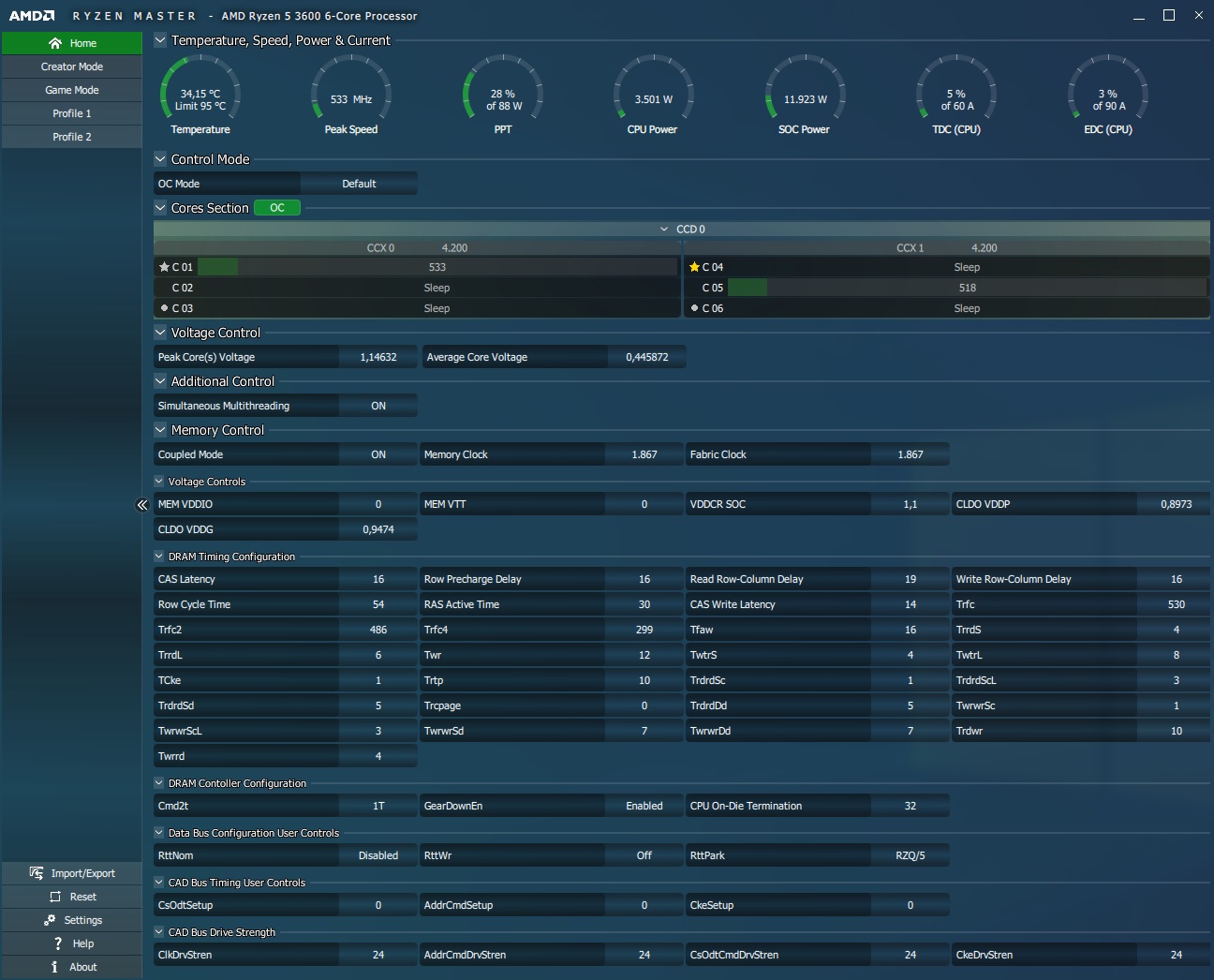Click core C 05 usage bar
Image resolution: width=1214 pixels, height=980 pixels.
968,288
